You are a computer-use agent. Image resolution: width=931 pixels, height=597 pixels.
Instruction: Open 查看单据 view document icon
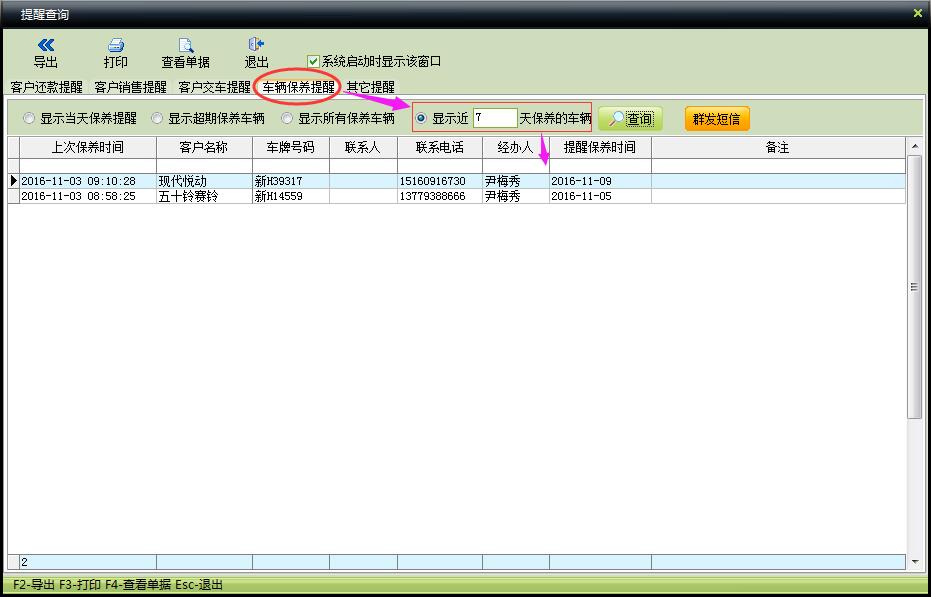click(186, 45)
